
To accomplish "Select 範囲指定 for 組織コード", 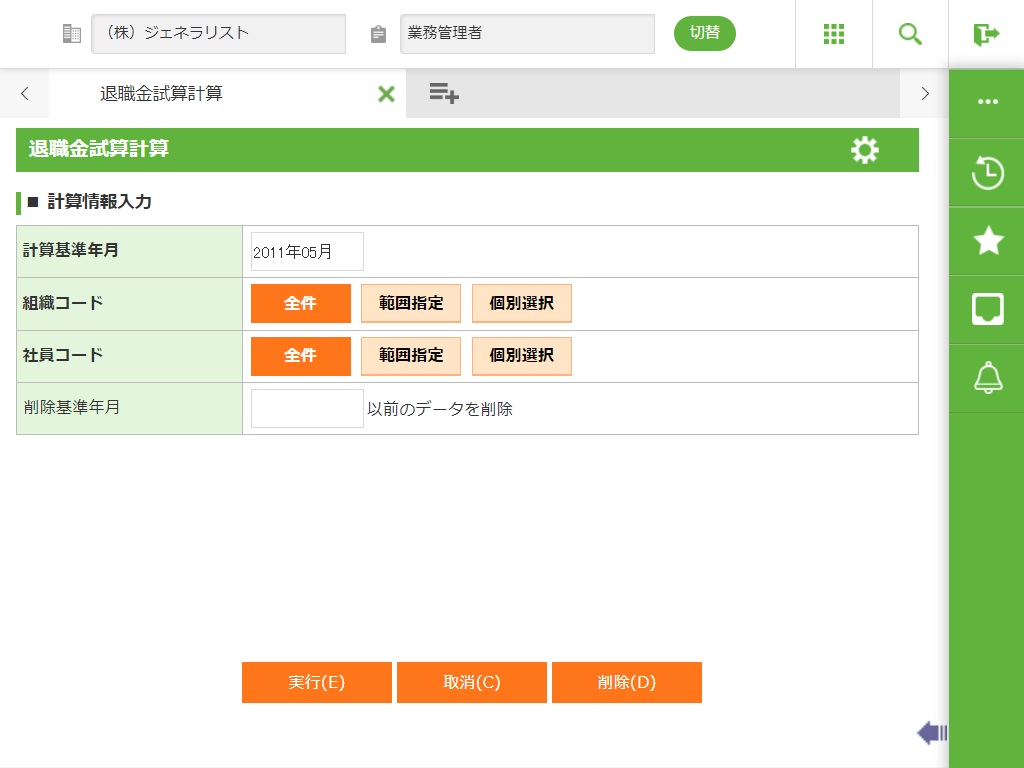I will pos(411,303).
